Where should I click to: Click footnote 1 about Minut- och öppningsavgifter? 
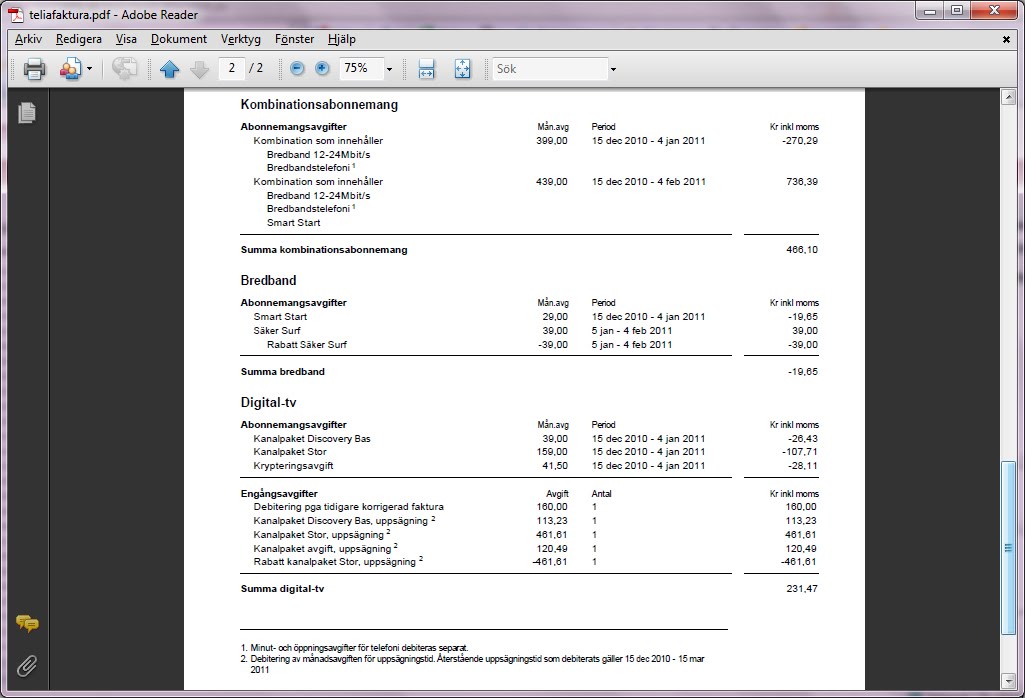click(x=354, y=648)
